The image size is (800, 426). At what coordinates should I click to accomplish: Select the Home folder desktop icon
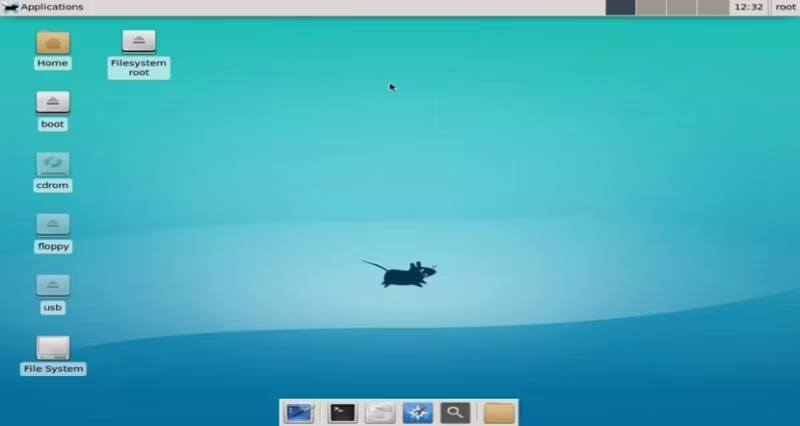53,43
